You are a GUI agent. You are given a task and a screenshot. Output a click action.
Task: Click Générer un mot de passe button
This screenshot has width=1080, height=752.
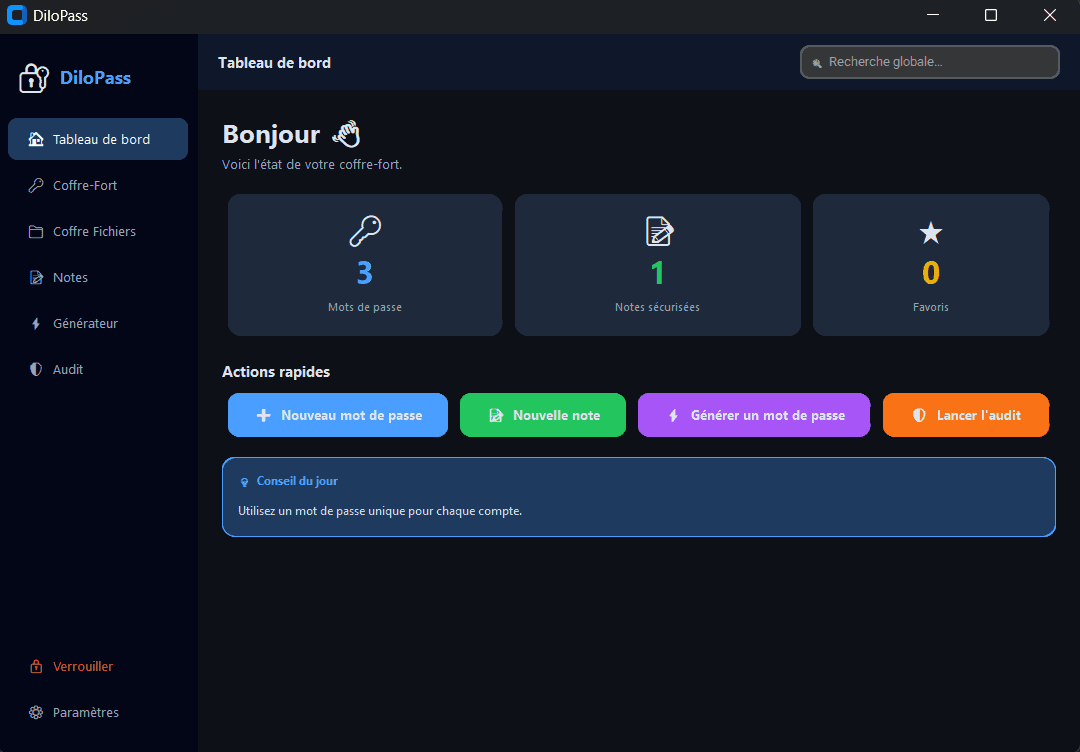pyautogui.click(x=754, y=415)
